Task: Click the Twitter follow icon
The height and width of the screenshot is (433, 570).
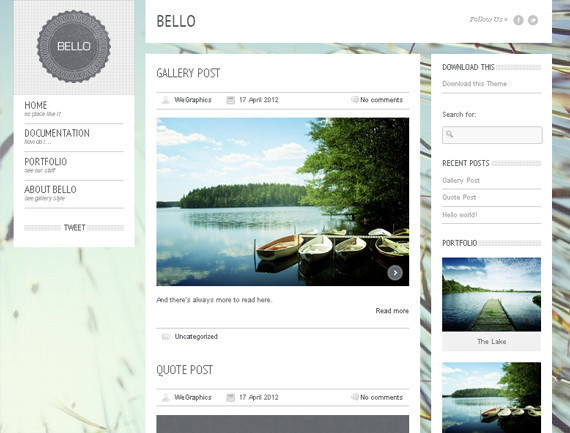Action: coord(533,20)
